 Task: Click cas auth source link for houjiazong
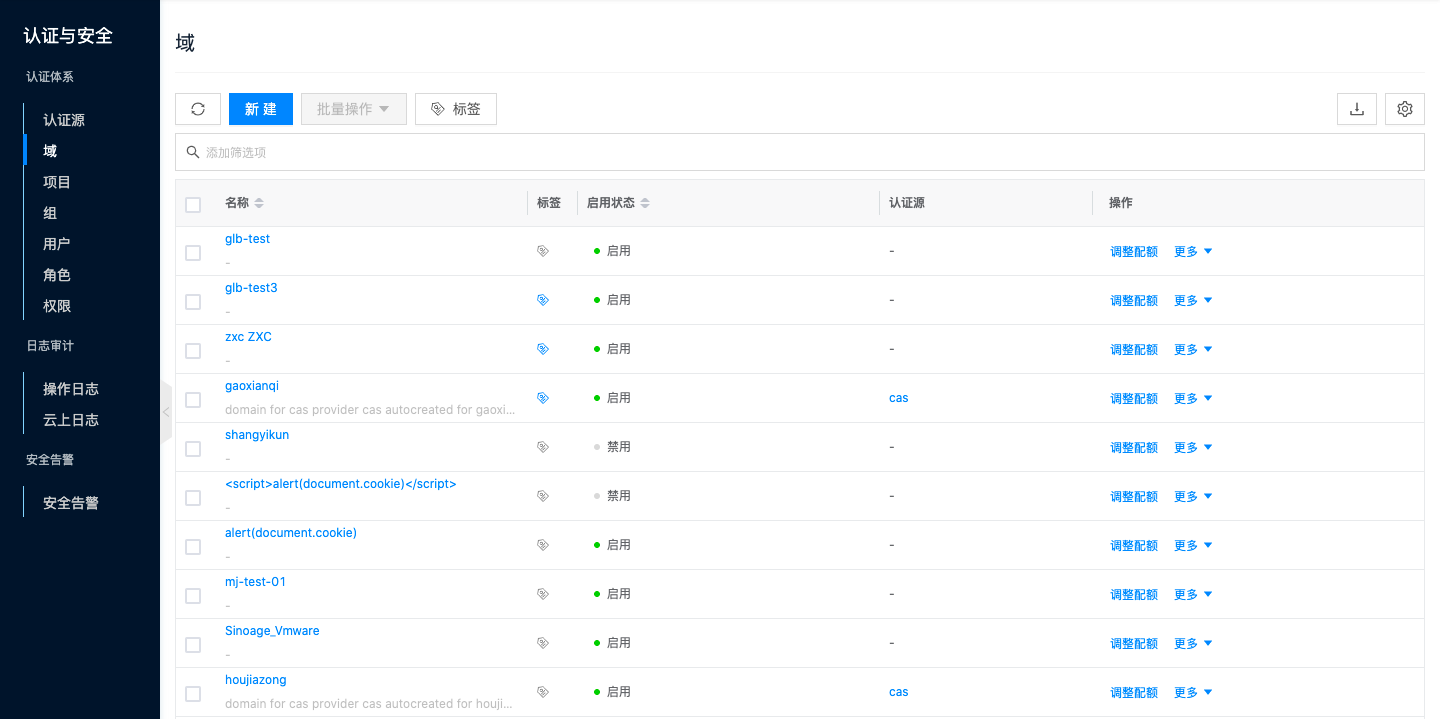pos(899,692)
